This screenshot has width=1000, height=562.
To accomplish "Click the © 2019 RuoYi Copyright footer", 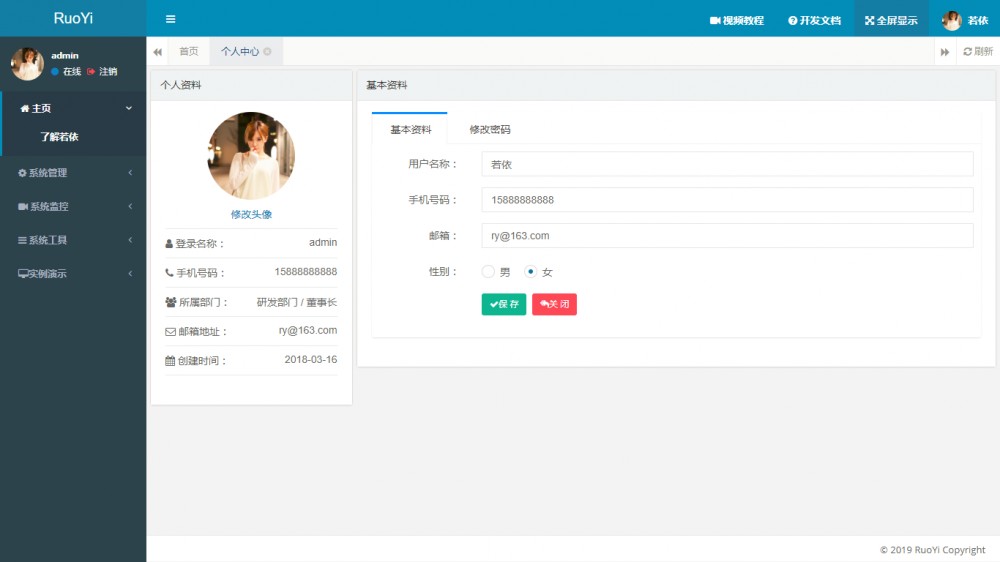I will (932, 550).
